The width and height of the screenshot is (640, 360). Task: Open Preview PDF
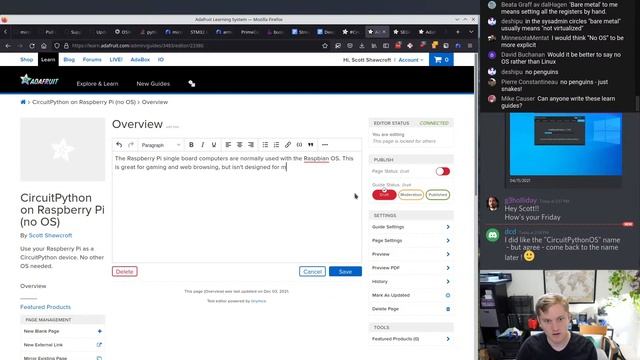pyautogui.click(x=411, y=268)
